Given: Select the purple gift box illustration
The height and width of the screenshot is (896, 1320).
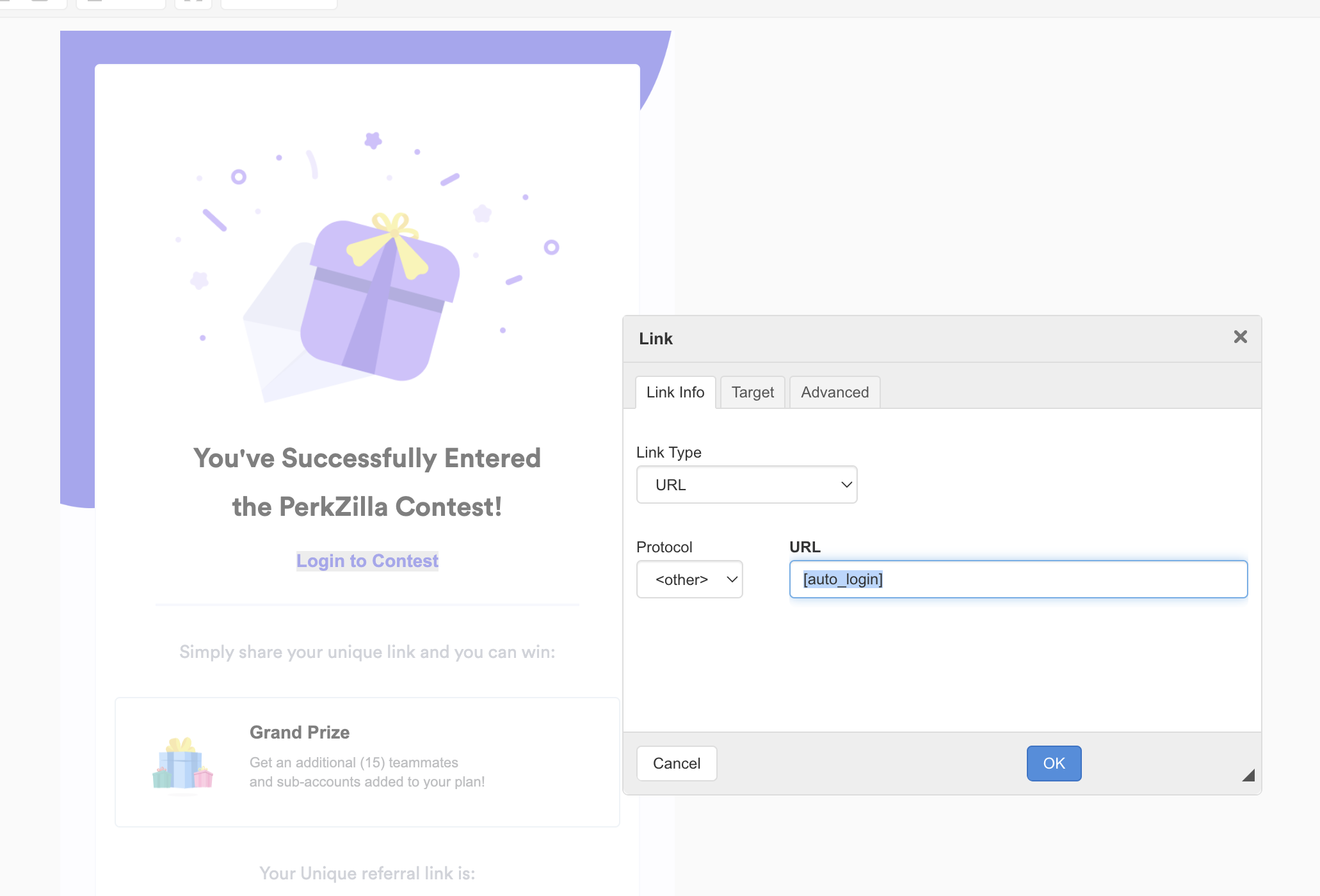Looking at the screenshot, I should pyautogui.click(x=380, y=298).
